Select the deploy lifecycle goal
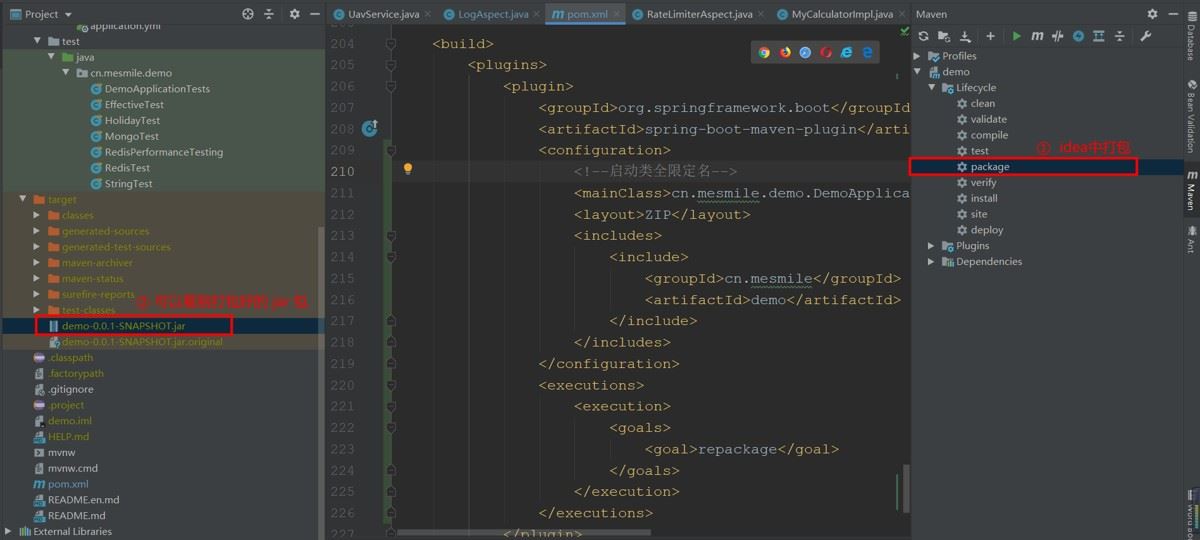The width and height of the screenshot is (1200, 540). coord(986,230)
